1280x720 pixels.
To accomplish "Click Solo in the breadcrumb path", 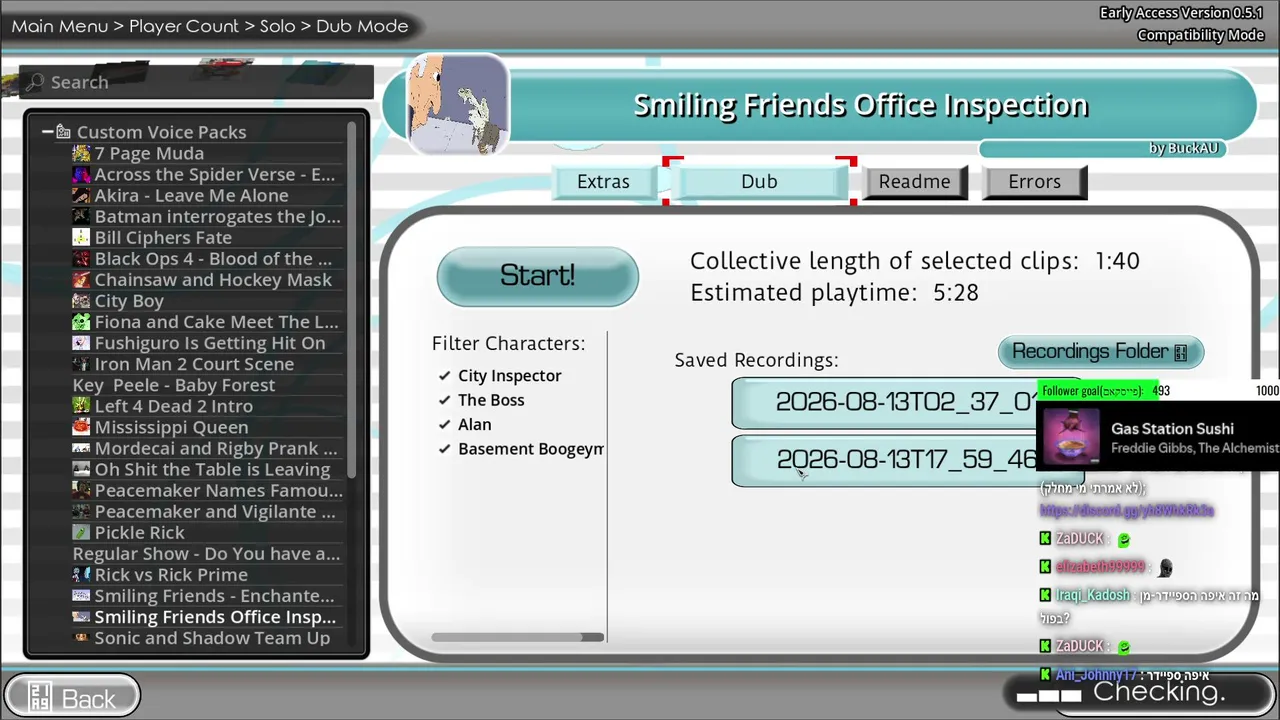I will tap(278, 26).
